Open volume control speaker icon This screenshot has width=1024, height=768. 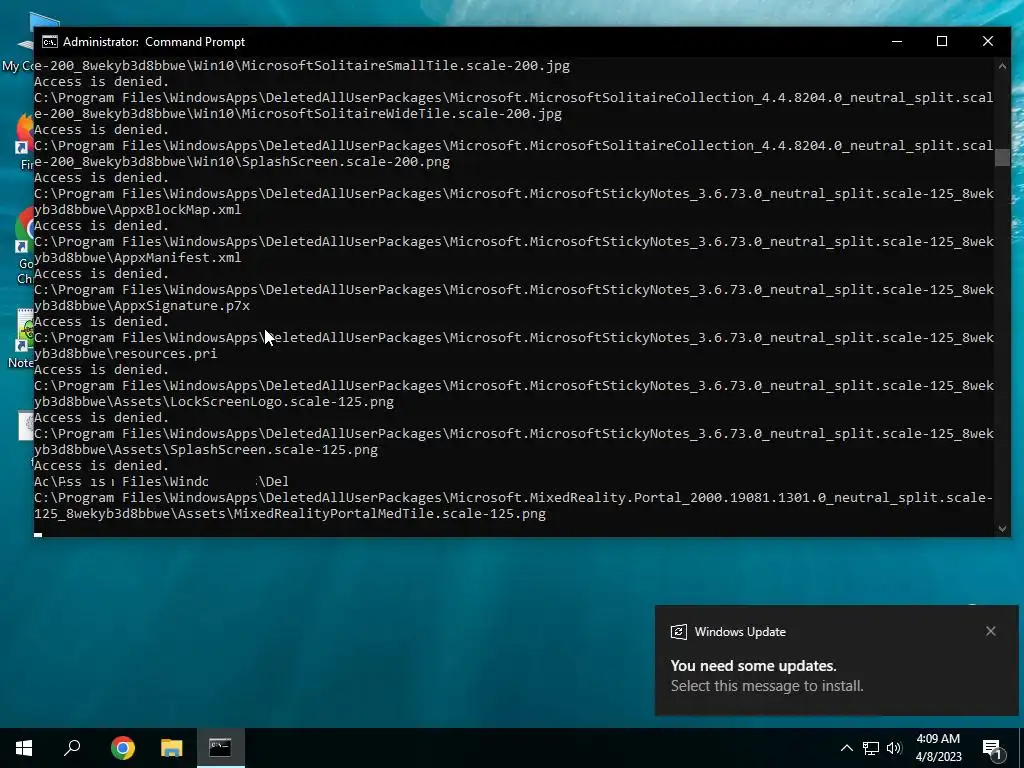coord(894,748)
